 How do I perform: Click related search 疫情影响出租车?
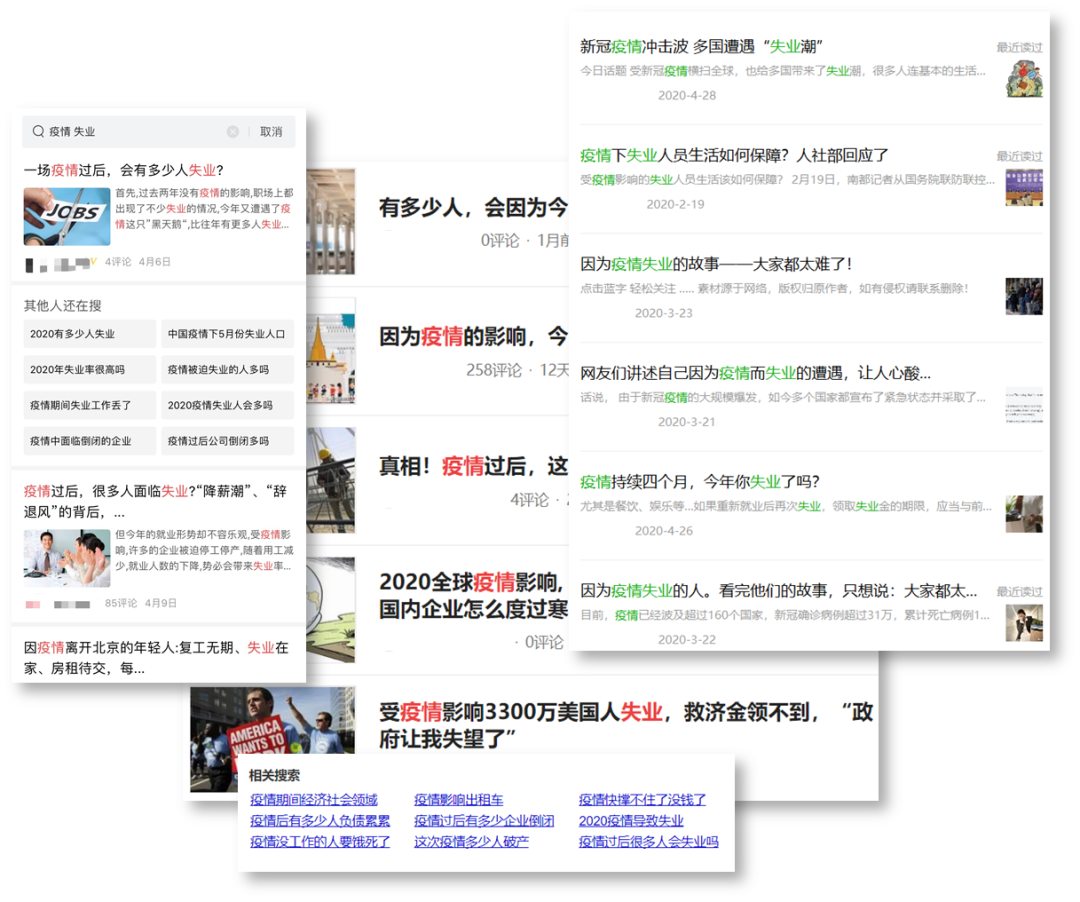tap(459, 800)
